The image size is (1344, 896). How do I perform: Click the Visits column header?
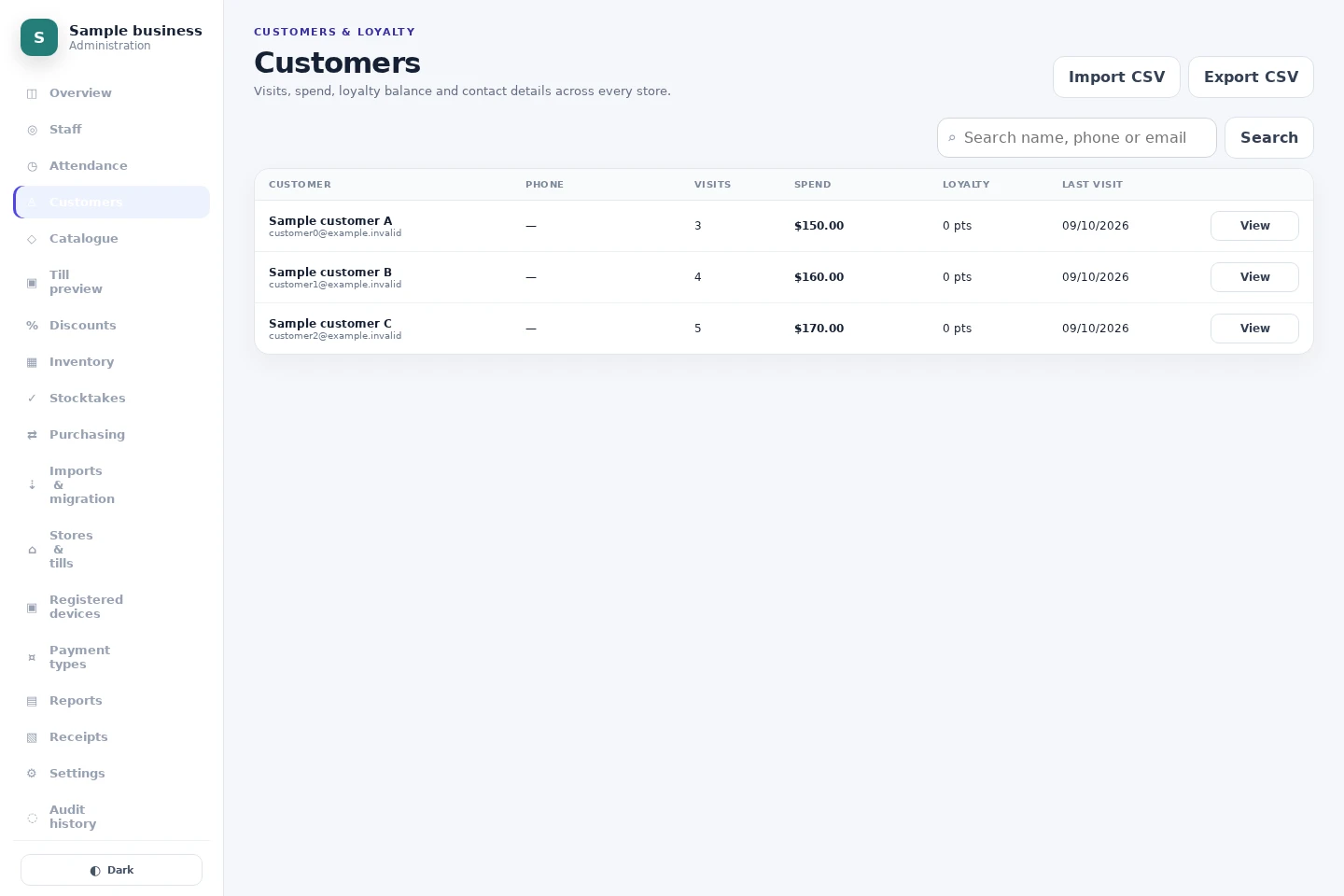tap(712, 185)
